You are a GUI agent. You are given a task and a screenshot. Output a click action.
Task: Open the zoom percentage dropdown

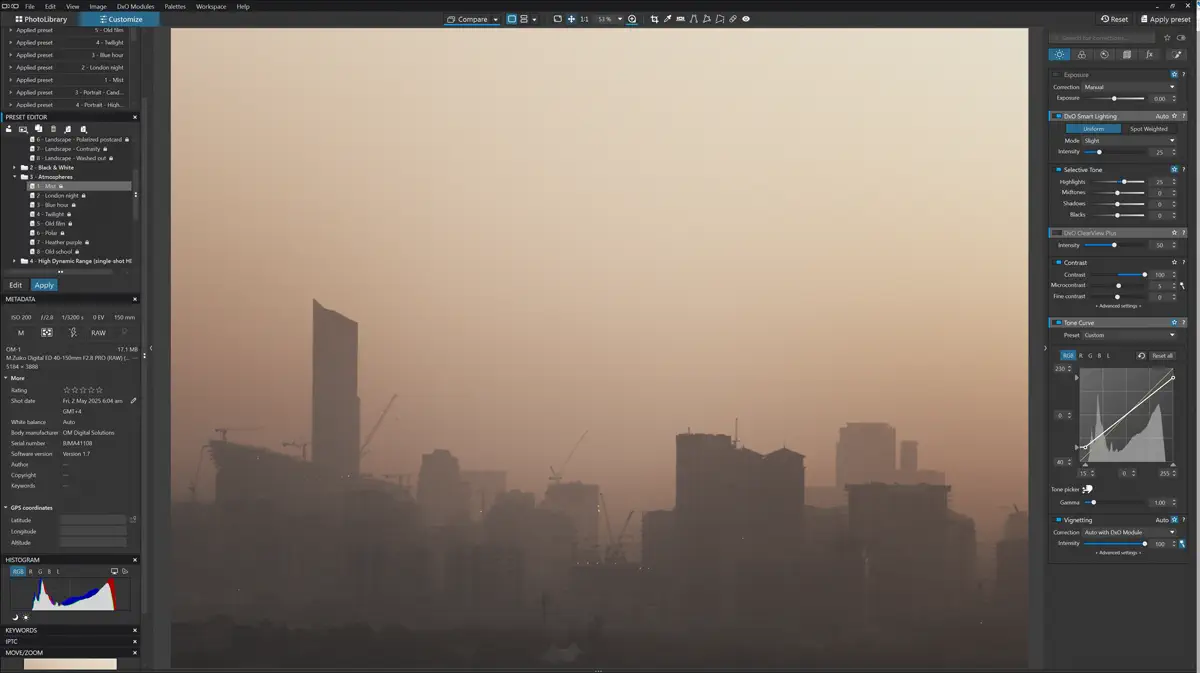[620, 19]
